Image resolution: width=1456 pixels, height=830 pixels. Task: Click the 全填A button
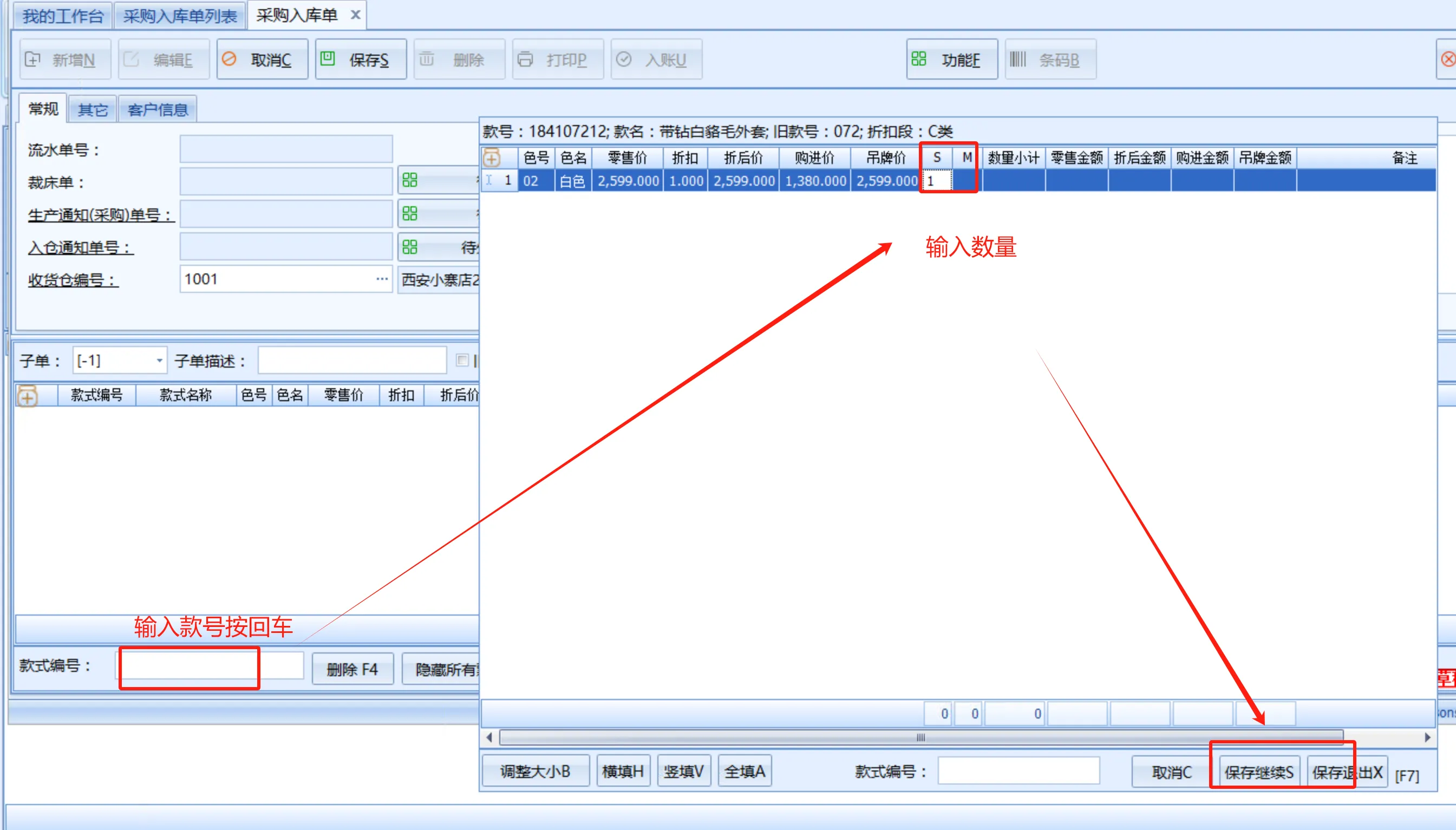(x=745, y=772)
